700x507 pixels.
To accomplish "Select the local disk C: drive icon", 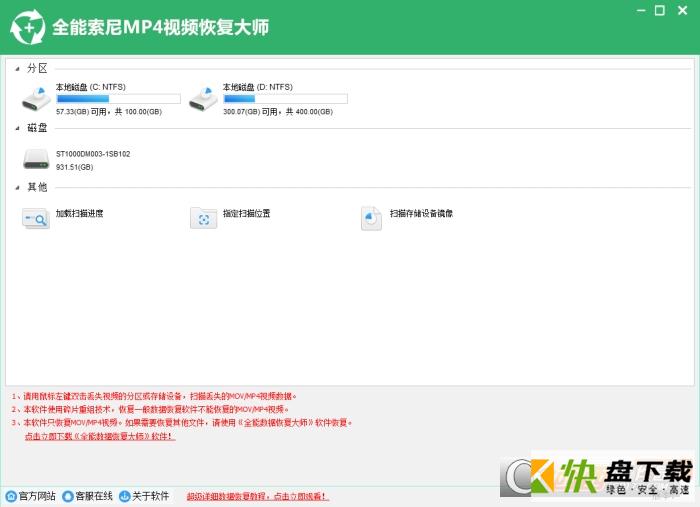I will click(36, 99).
